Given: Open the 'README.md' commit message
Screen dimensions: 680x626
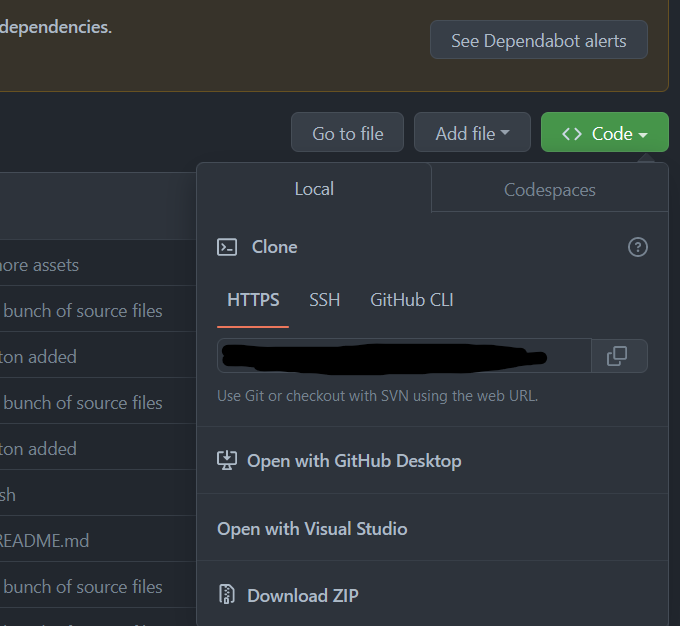Looking at the screenshot, I should click(44, 541).
